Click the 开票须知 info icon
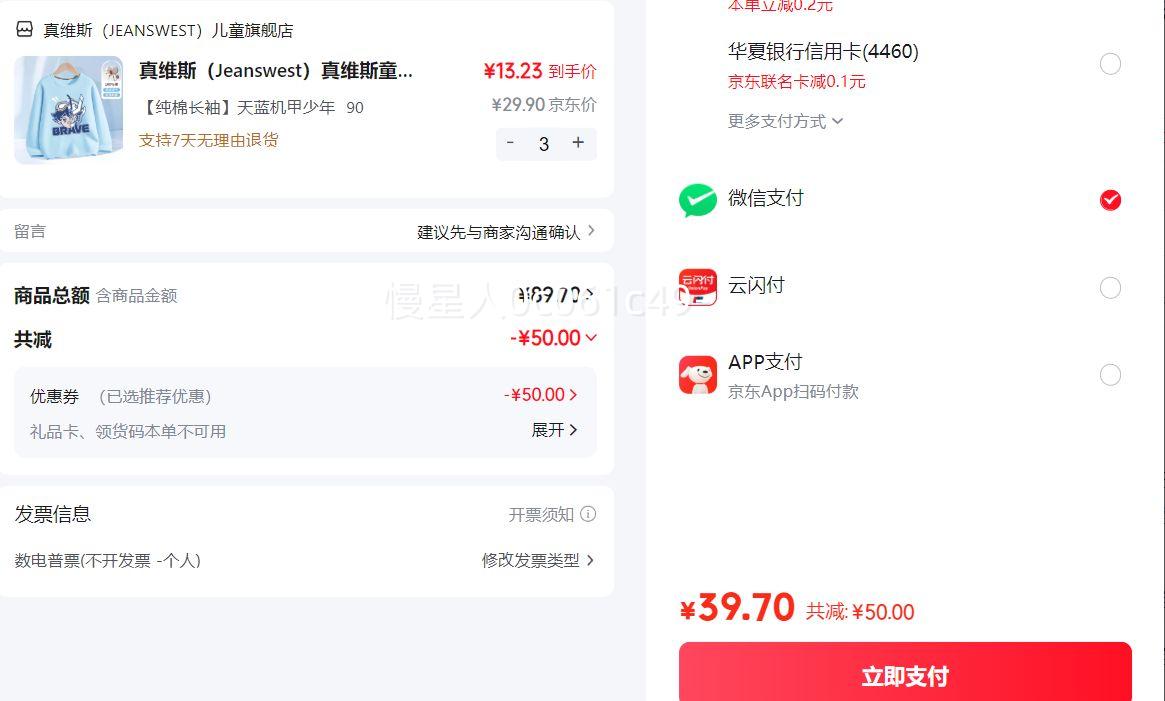The image size is (1165, 701). [x=588, y=514]
